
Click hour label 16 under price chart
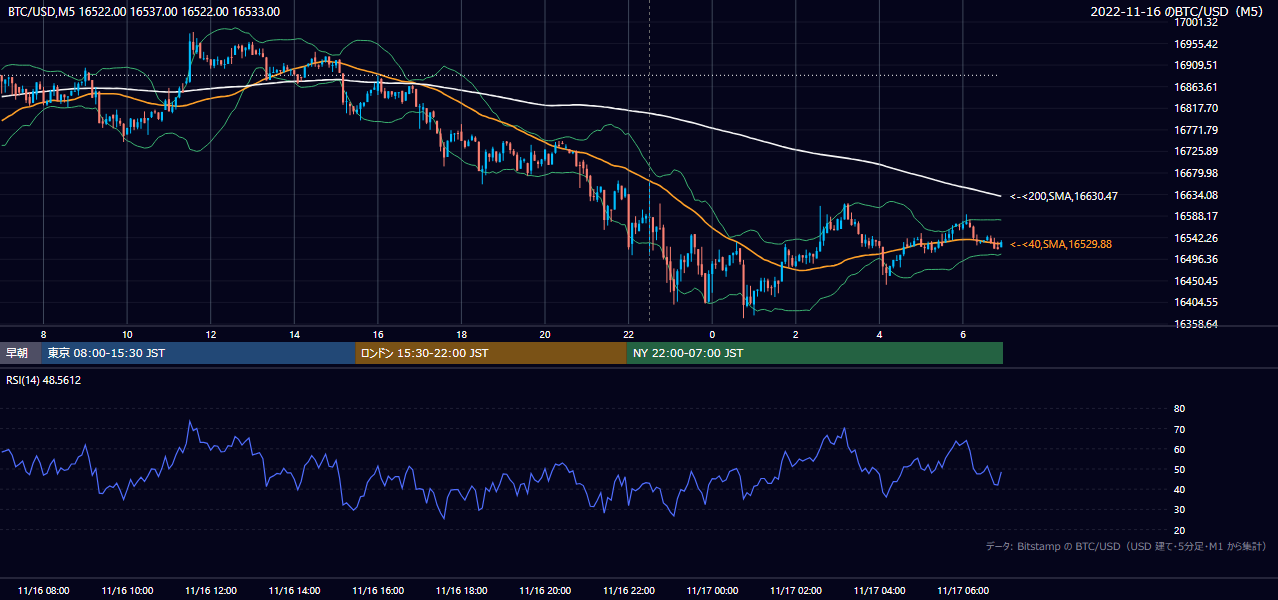point(378,334)
